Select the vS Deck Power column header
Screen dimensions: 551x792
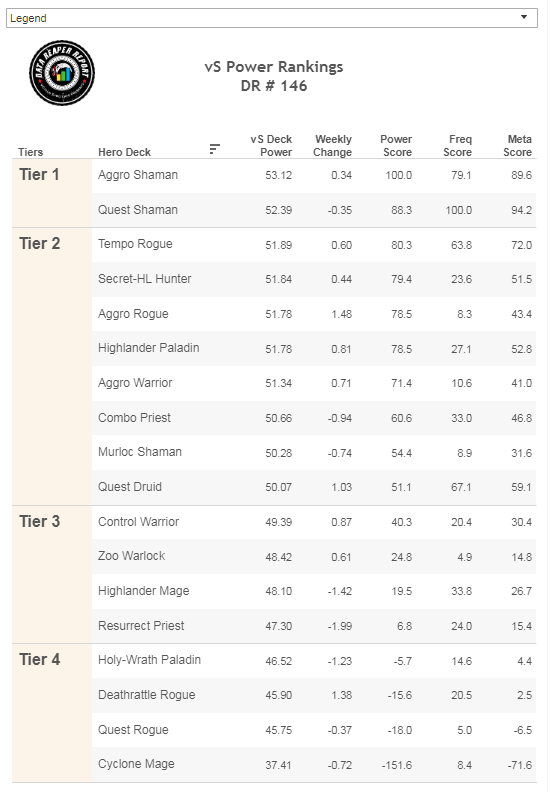pos(271,145)
